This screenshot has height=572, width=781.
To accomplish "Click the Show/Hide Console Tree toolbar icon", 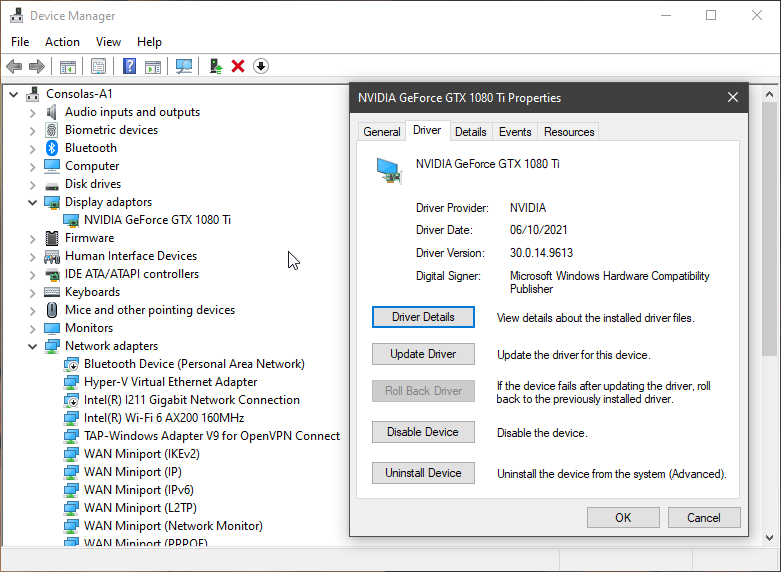I will pyautogui.click(x=67, y=66).
